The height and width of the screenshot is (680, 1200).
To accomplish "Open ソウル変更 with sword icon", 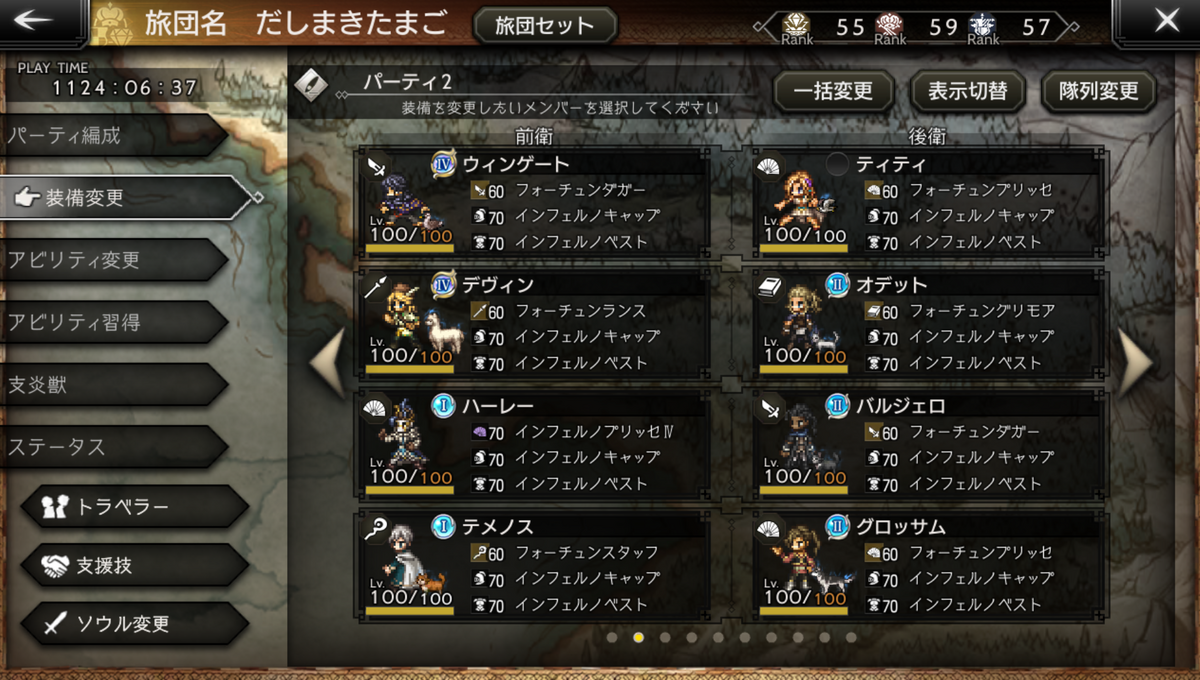I will [x=134, y=624].
